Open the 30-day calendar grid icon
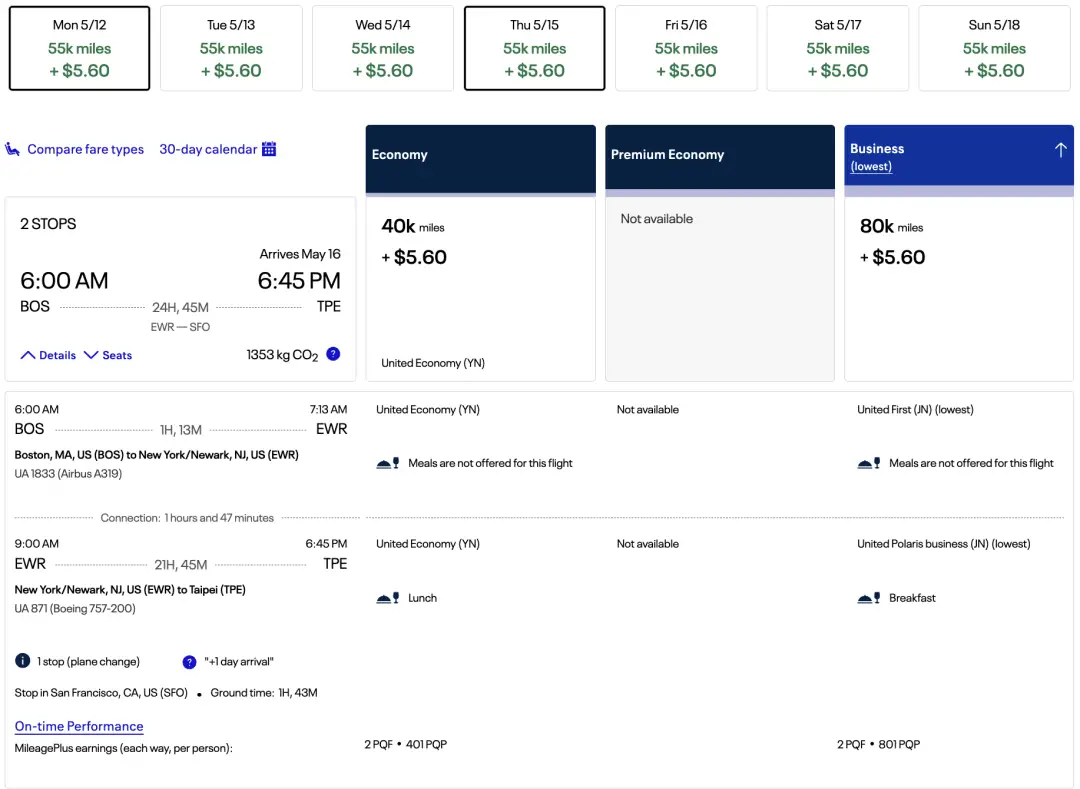1080x789 pixels. (269, 149)
